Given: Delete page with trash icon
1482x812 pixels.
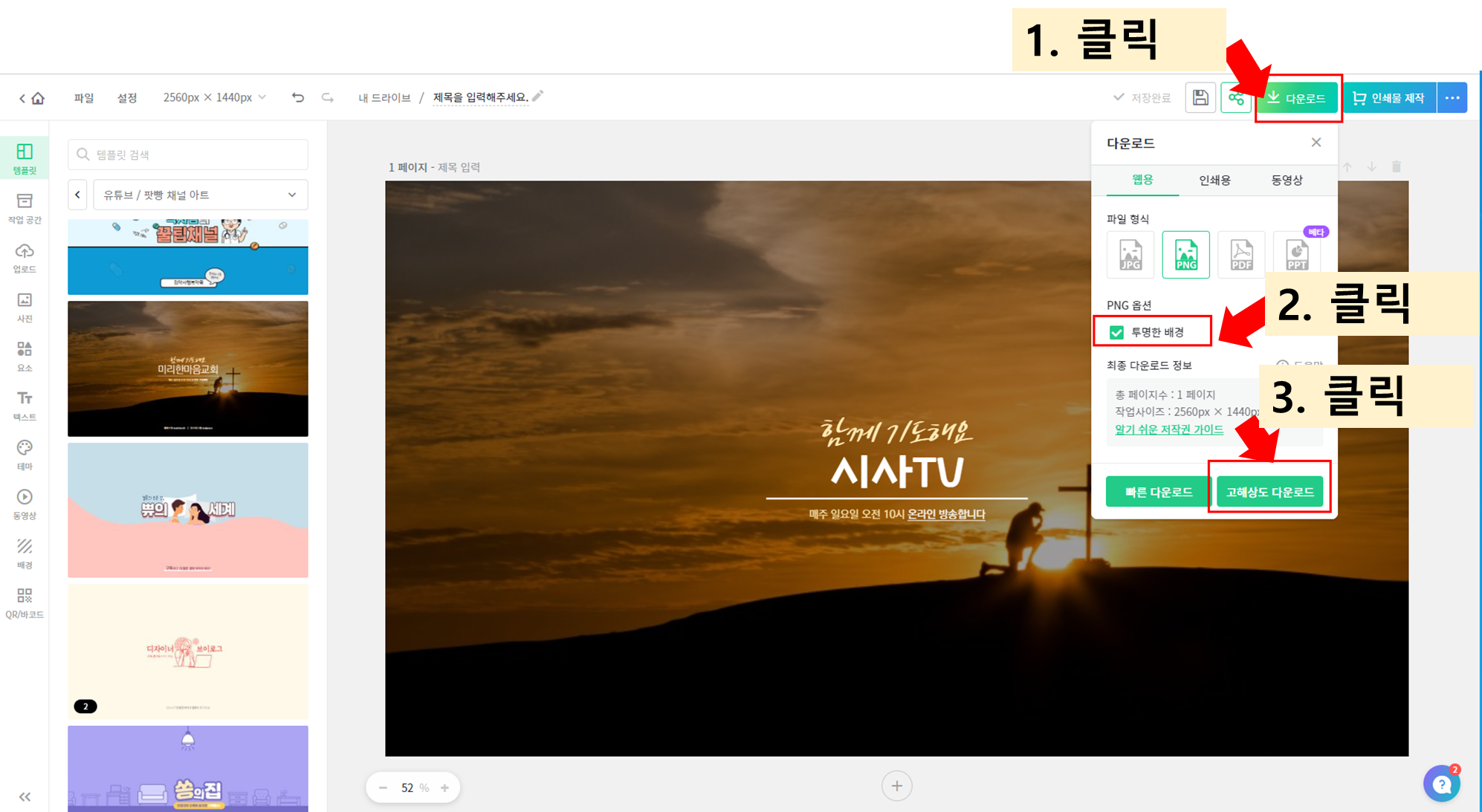Looking at the screenshot, I should (x=1396, y=167).
